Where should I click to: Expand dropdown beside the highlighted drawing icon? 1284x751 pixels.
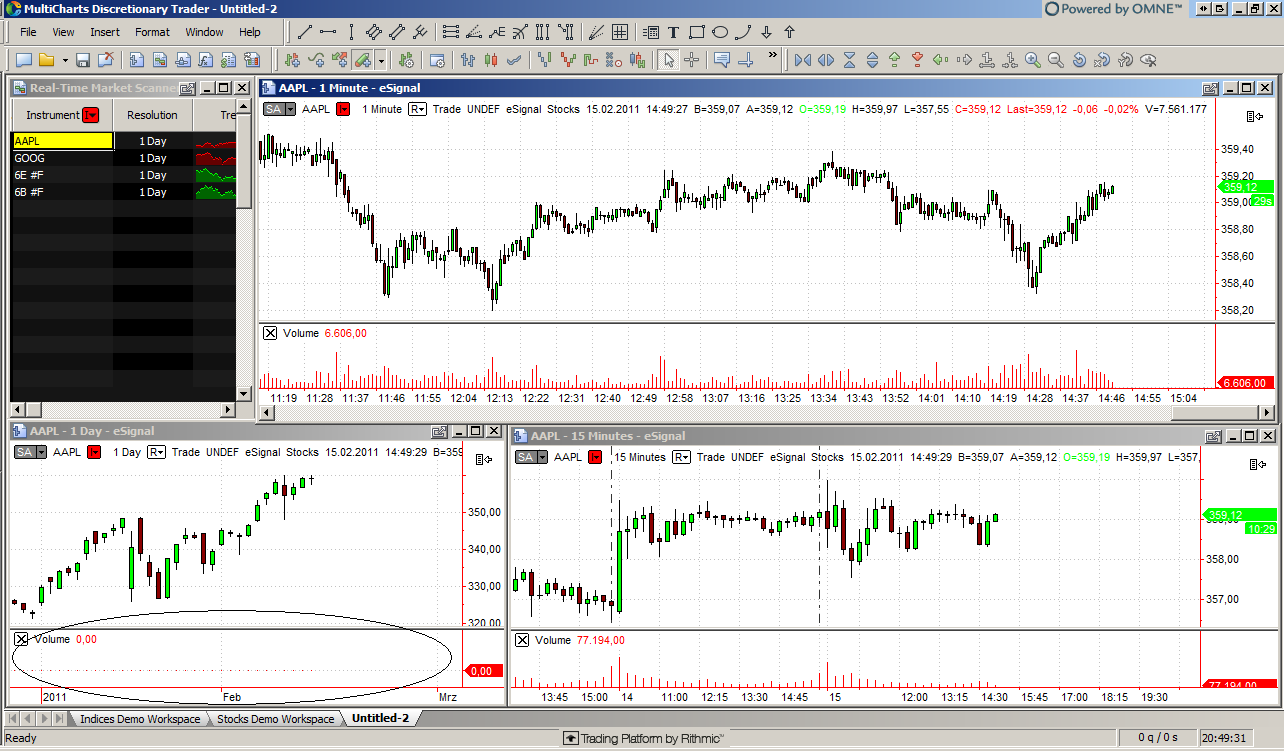coord(381,60)
